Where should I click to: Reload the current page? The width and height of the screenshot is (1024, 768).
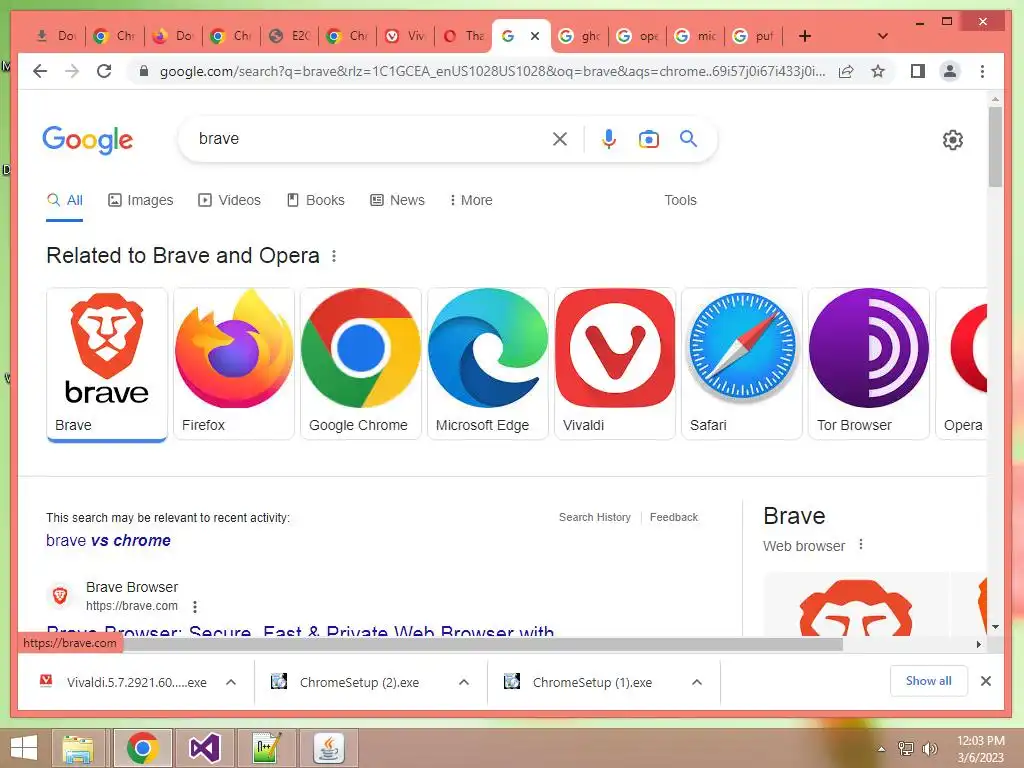tap(104, 71)
